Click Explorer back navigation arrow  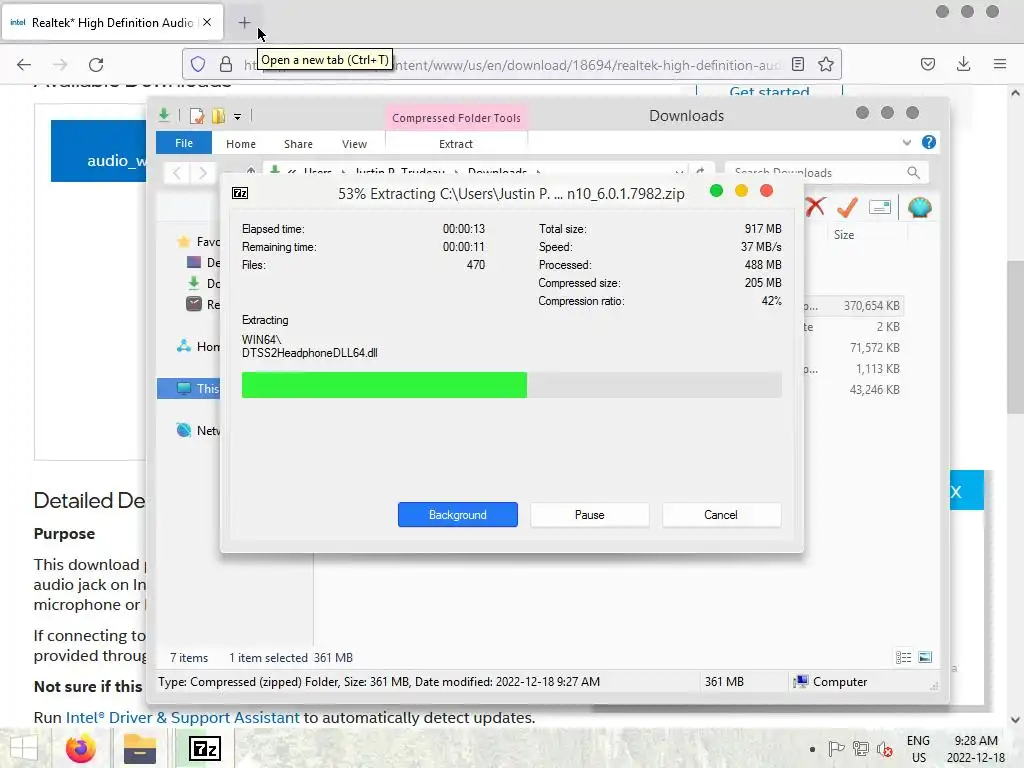point(176,172)
